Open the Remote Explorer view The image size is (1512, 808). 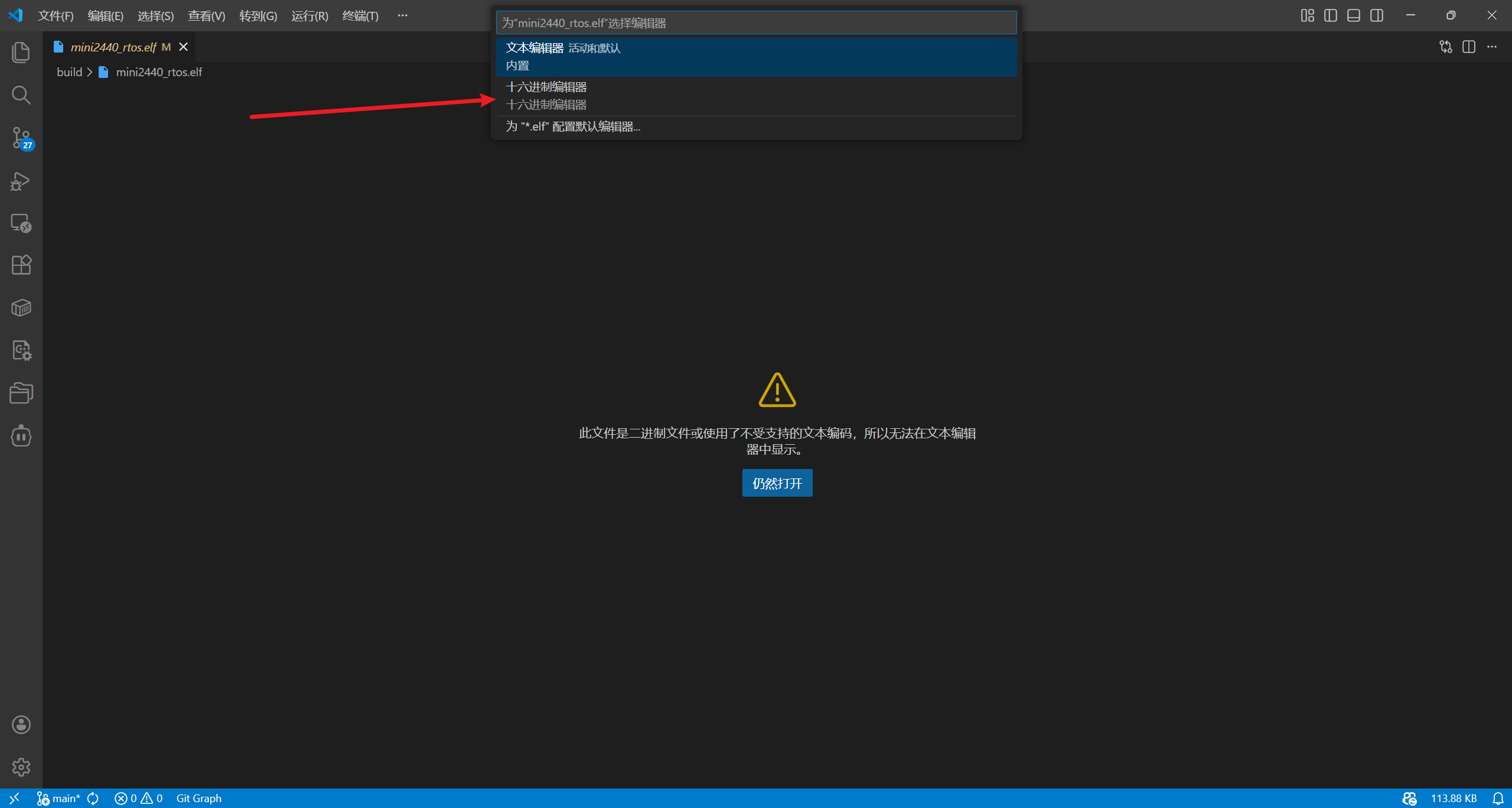pos(21,223)
